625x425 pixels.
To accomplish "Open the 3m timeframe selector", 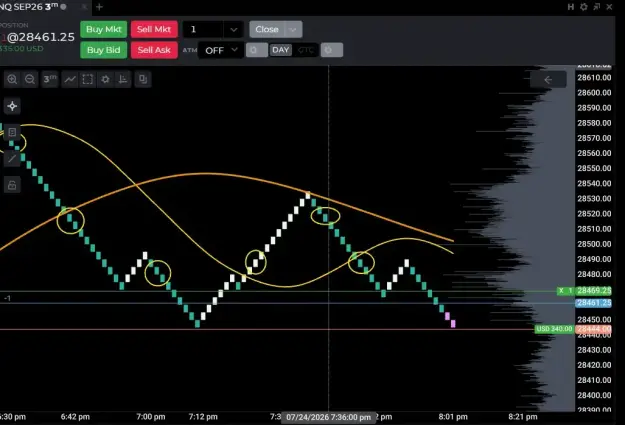I will (x=50, y=79).
